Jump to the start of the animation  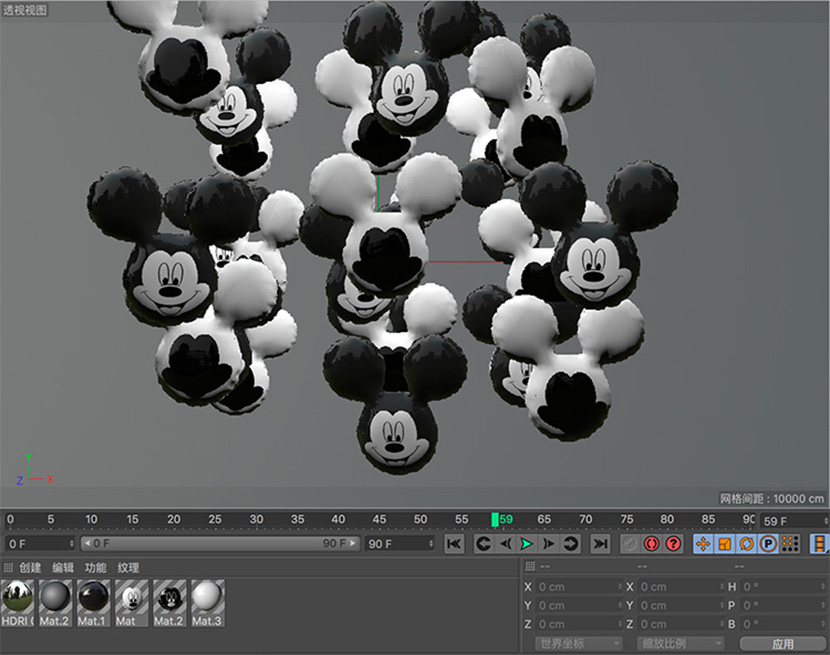(454, 544)
